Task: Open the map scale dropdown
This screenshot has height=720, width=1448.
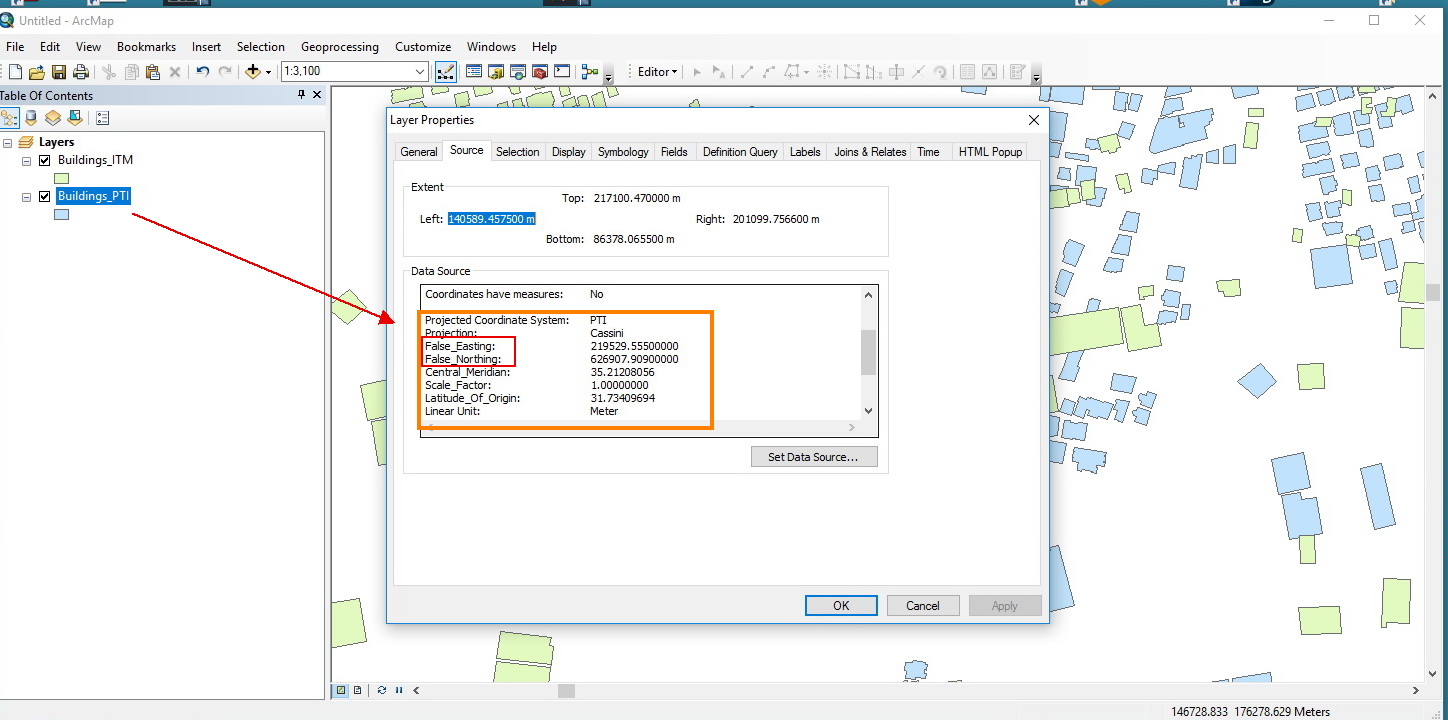Action: [421, 72]
